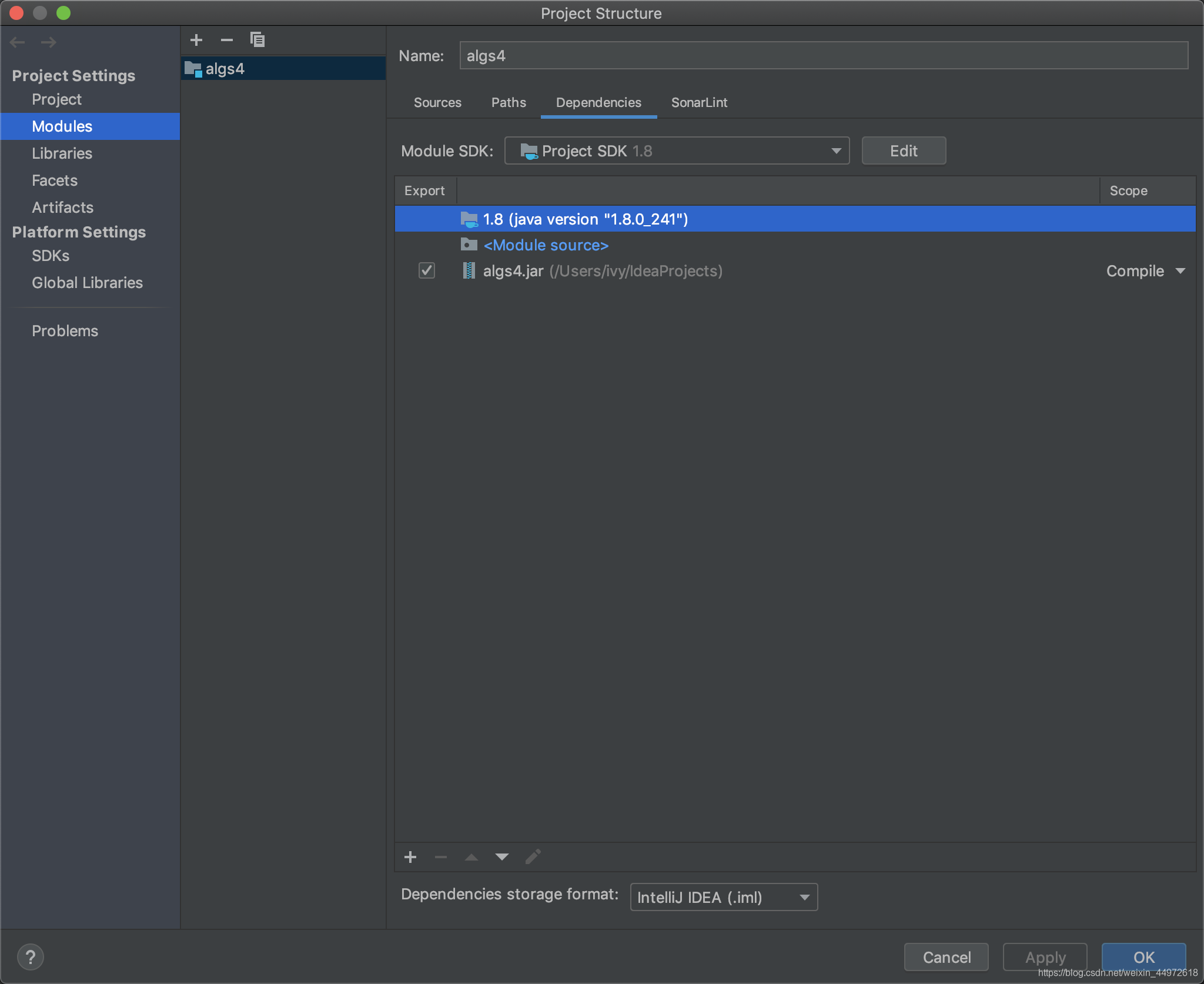This screenshot has height=984, width=1204.
Task: Click the Export column header
Action: click(x=424, y=190)
